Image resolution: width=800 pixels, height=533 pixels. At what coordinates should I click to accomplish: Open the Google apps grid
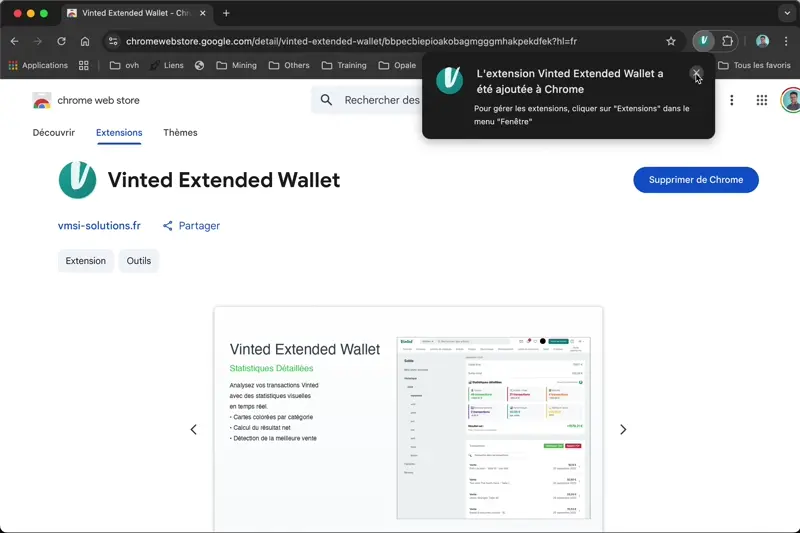[762, 100]
